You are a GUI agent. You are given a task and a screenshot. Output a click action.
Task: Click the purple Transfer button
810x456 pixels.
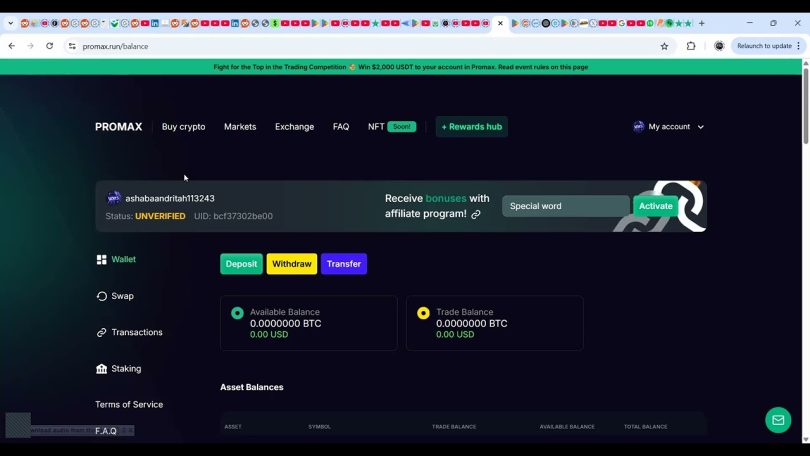344,264
